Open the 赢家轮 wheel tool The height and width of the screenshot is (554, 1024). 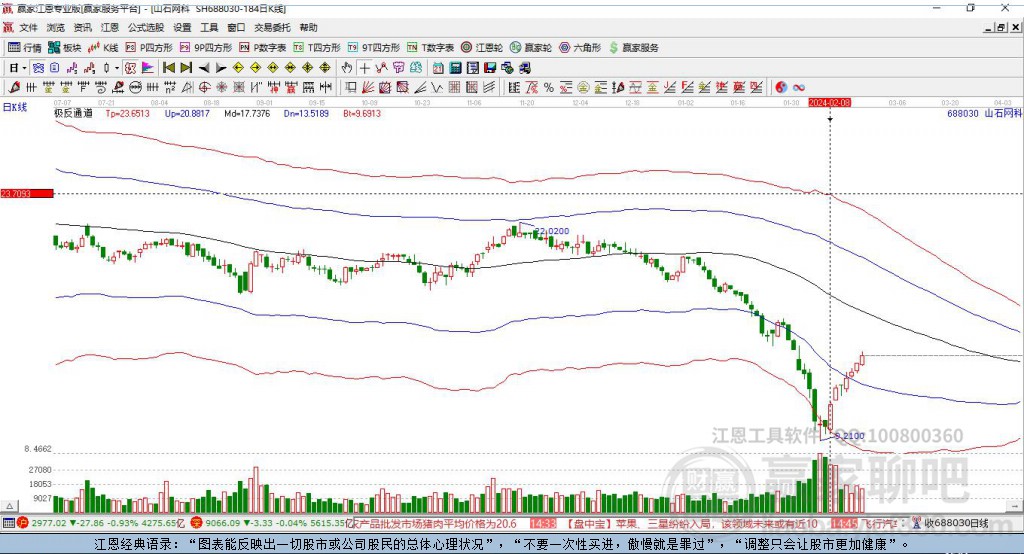531,48
